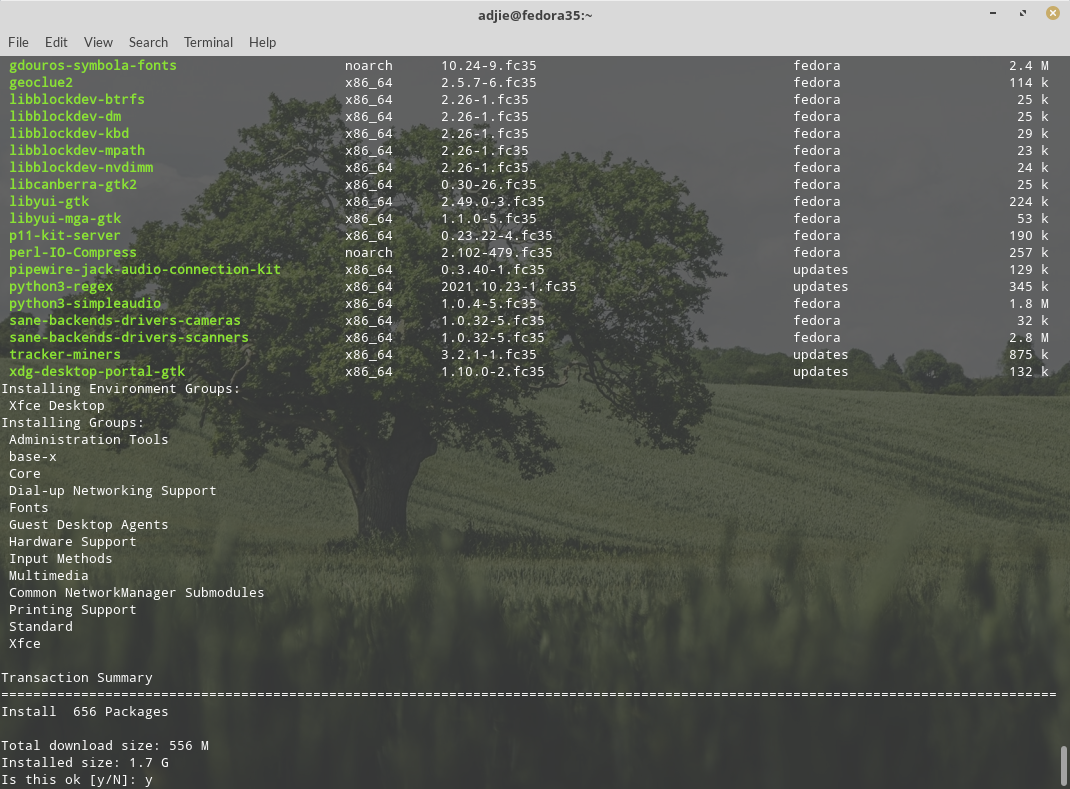Click package name libyui-gtk
The height and width of the screenshot is (789, 1070).
pyautogui.click(x=49, y=202)
